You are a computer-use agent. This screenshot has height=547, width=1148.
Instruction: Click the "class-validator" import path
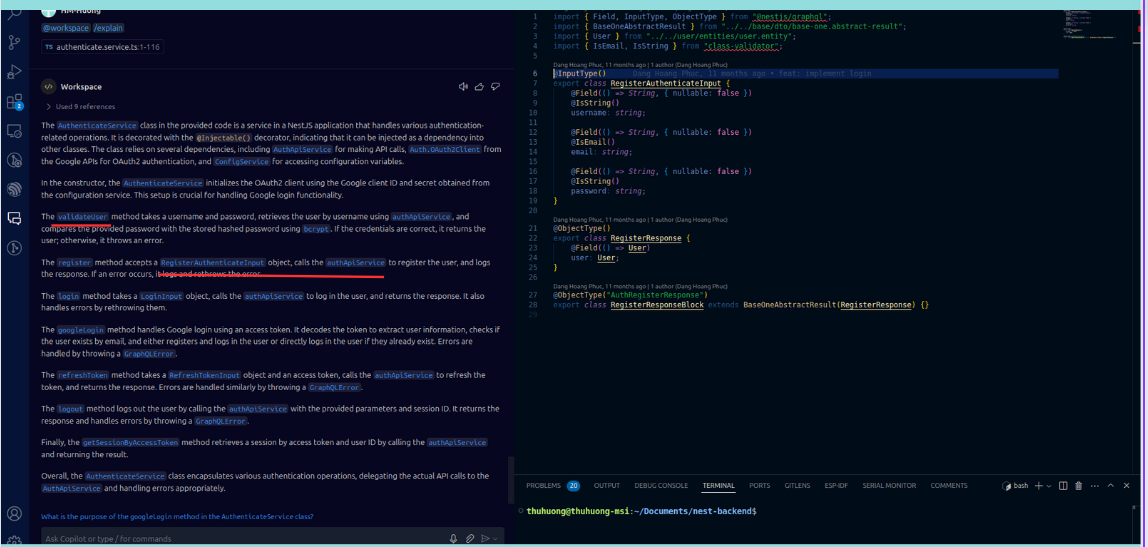tap(742, 46)
